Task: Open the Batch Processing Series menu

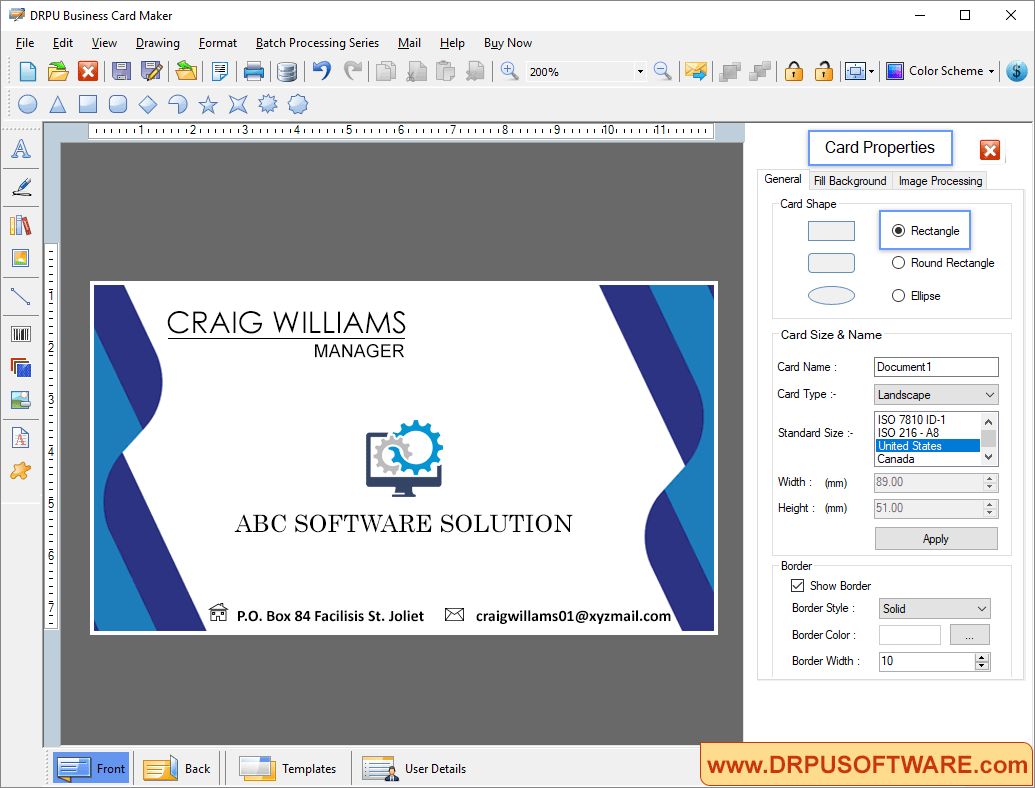Action: pos(317,43)
